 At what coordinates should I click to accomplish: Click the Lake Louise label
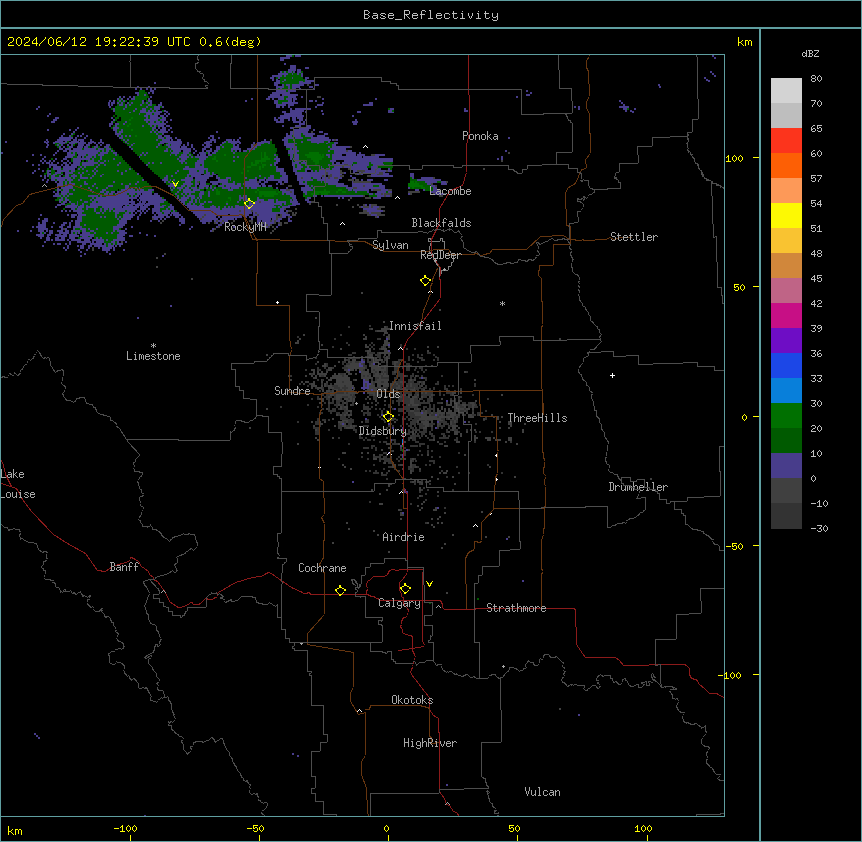point(18,484)
